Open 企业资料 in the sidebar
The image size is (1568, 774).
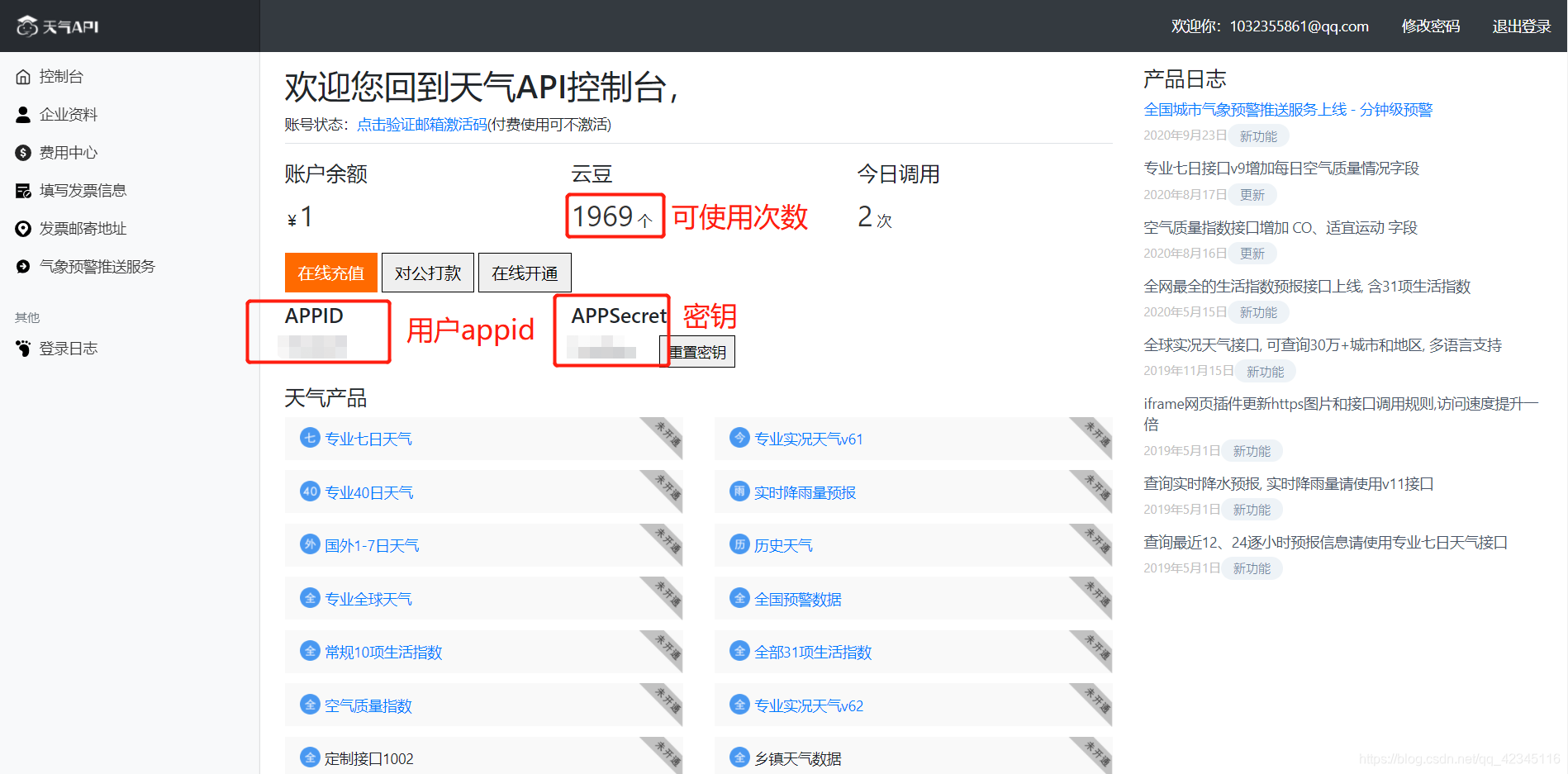click(69, 115)
